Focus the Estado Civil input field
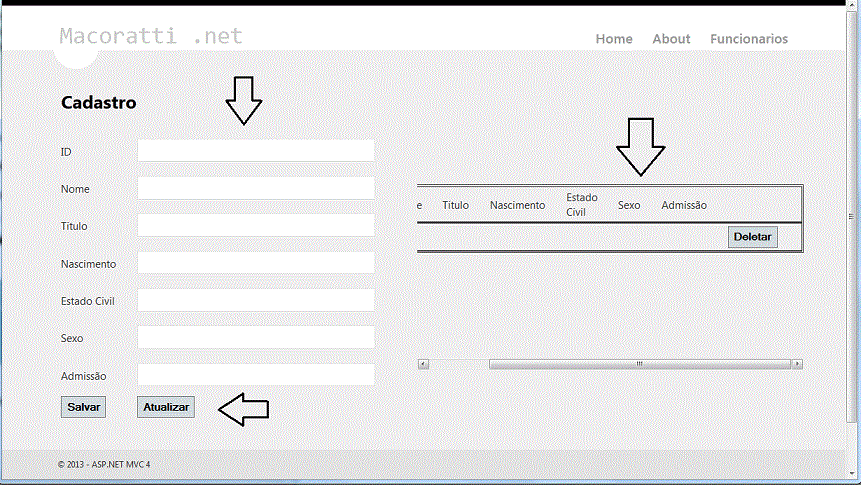The image size is (861, 485). click(256, 300)
